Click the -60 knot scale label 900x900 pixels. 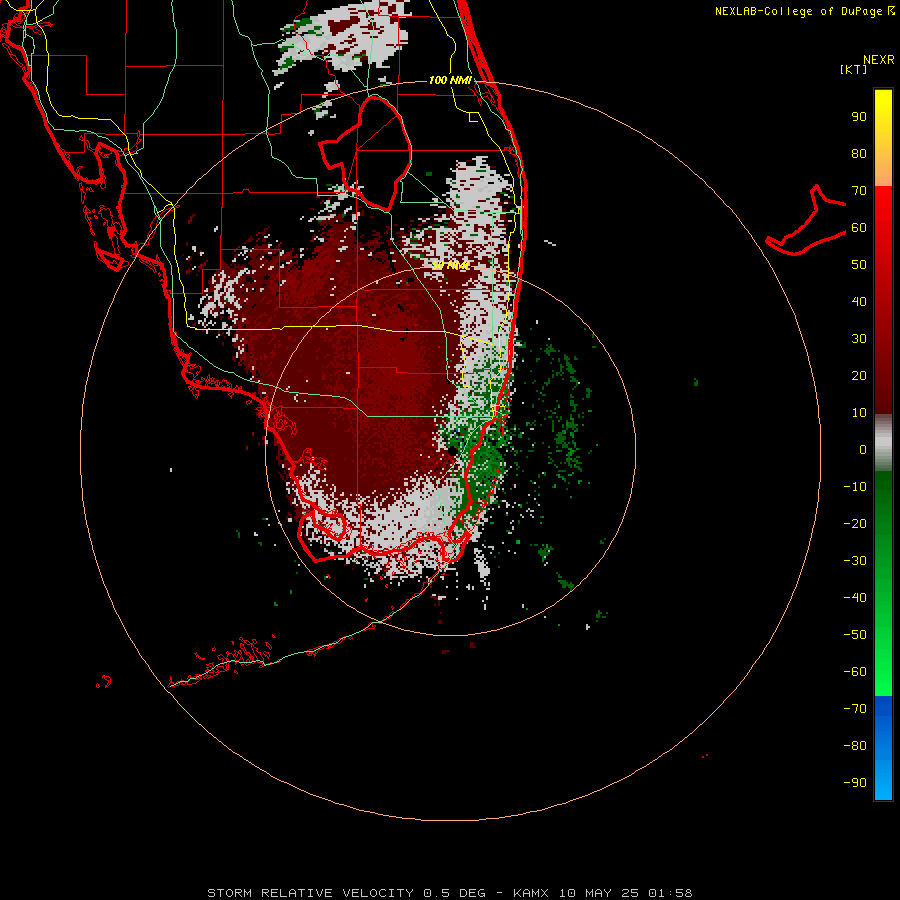855,672
